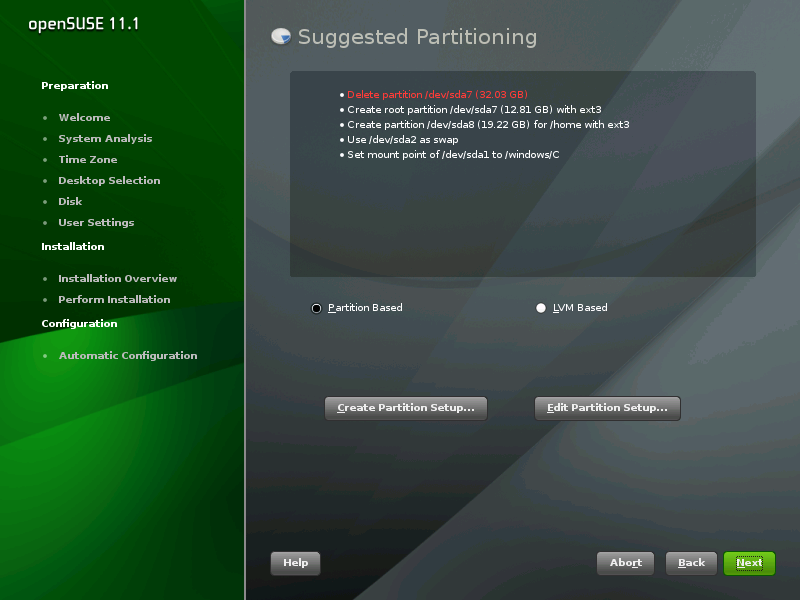Click the red Delete partition /dev/sda7 line
Screen dimensions: 800x600
click(x=437, y=95)
